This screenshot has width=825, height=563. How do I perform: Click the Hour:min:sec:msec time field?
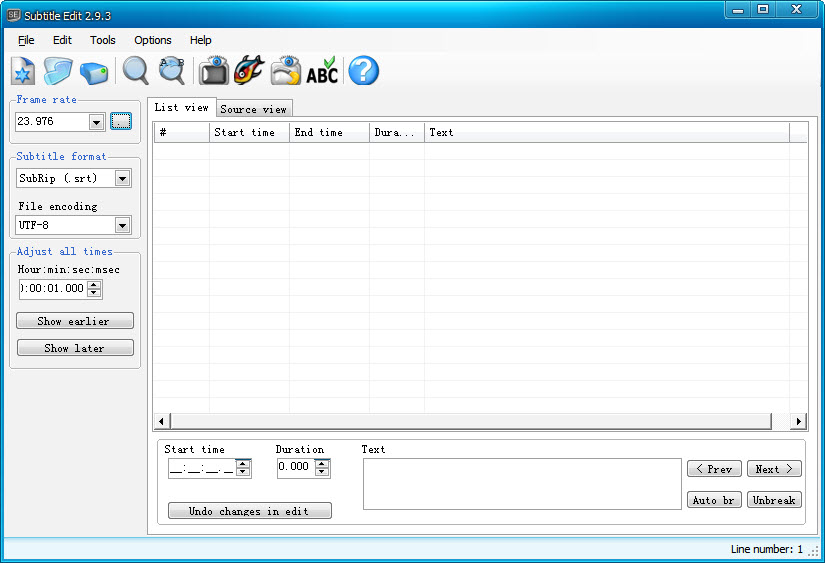[53, 289]
